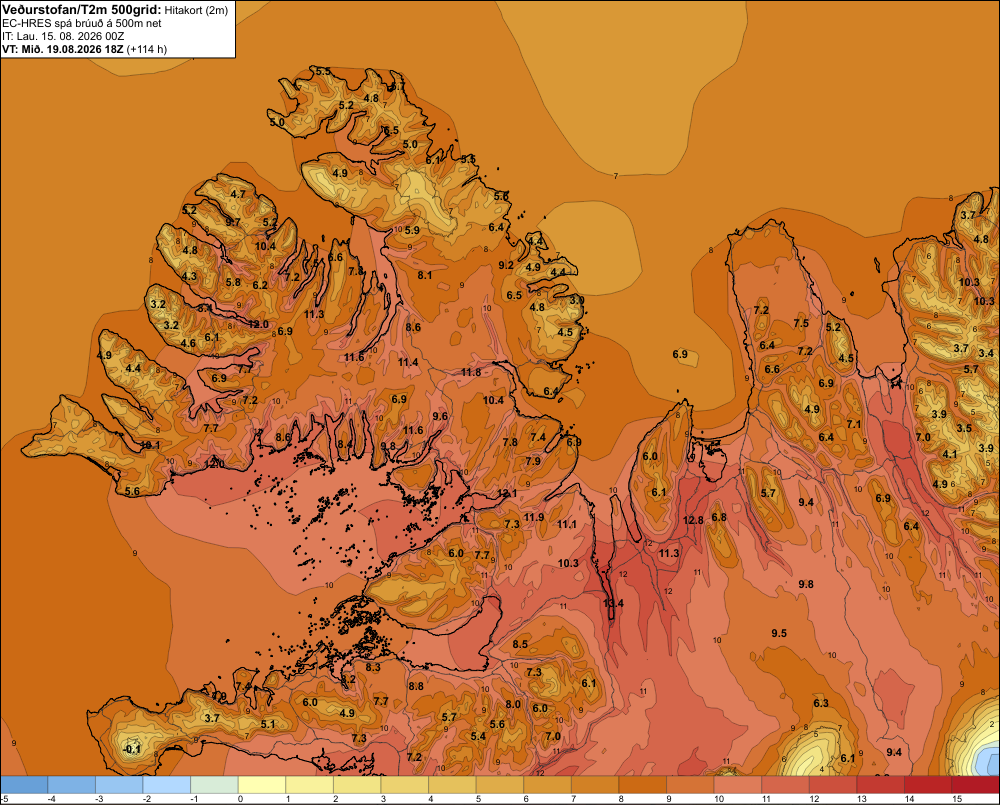Pick the legend swatch between 3 and 4

point(404,785)
